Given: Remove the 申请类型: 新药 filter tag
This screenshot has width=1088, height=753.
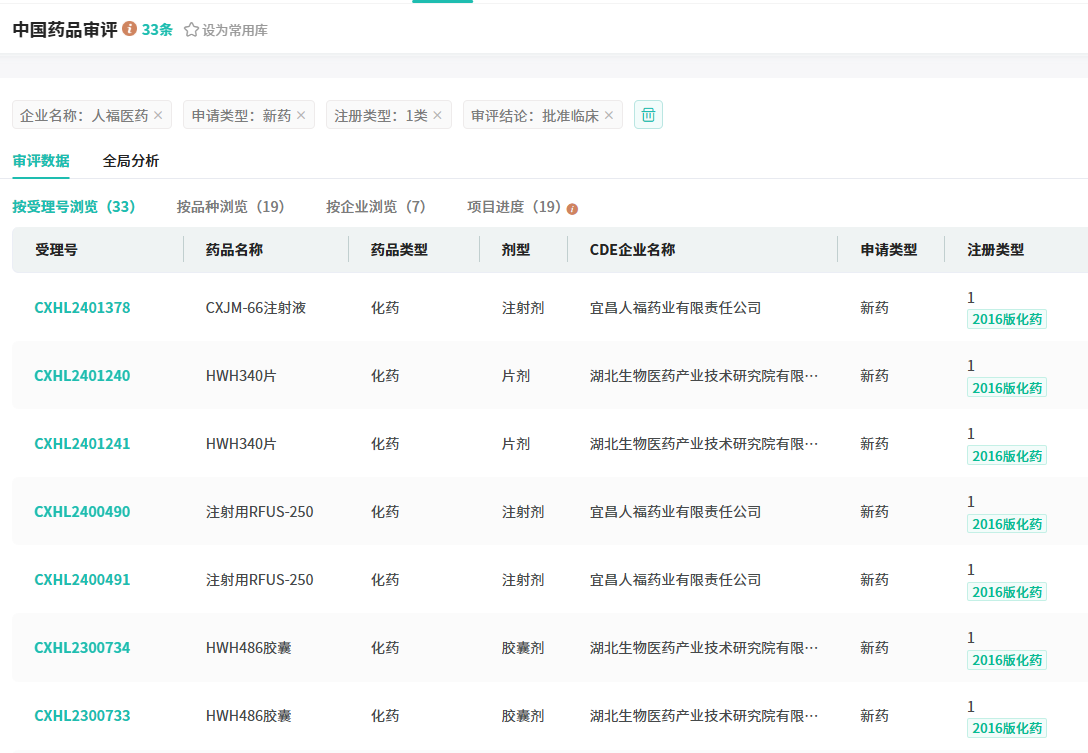Looking at the screenshot, I should click(x=301, y=115).
